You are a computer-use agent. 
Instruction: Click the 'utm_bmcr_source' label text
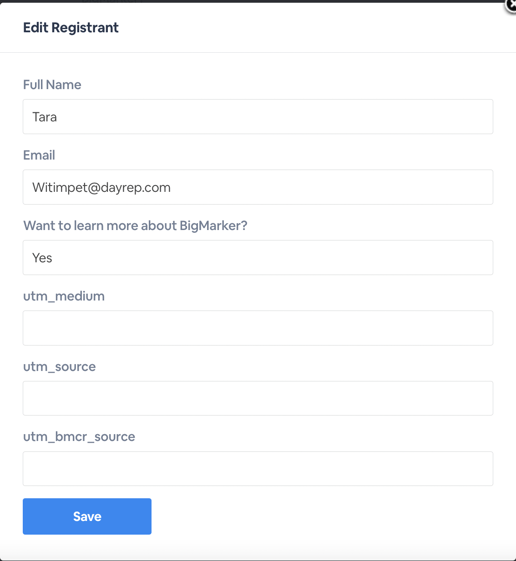tap(79, 437)
